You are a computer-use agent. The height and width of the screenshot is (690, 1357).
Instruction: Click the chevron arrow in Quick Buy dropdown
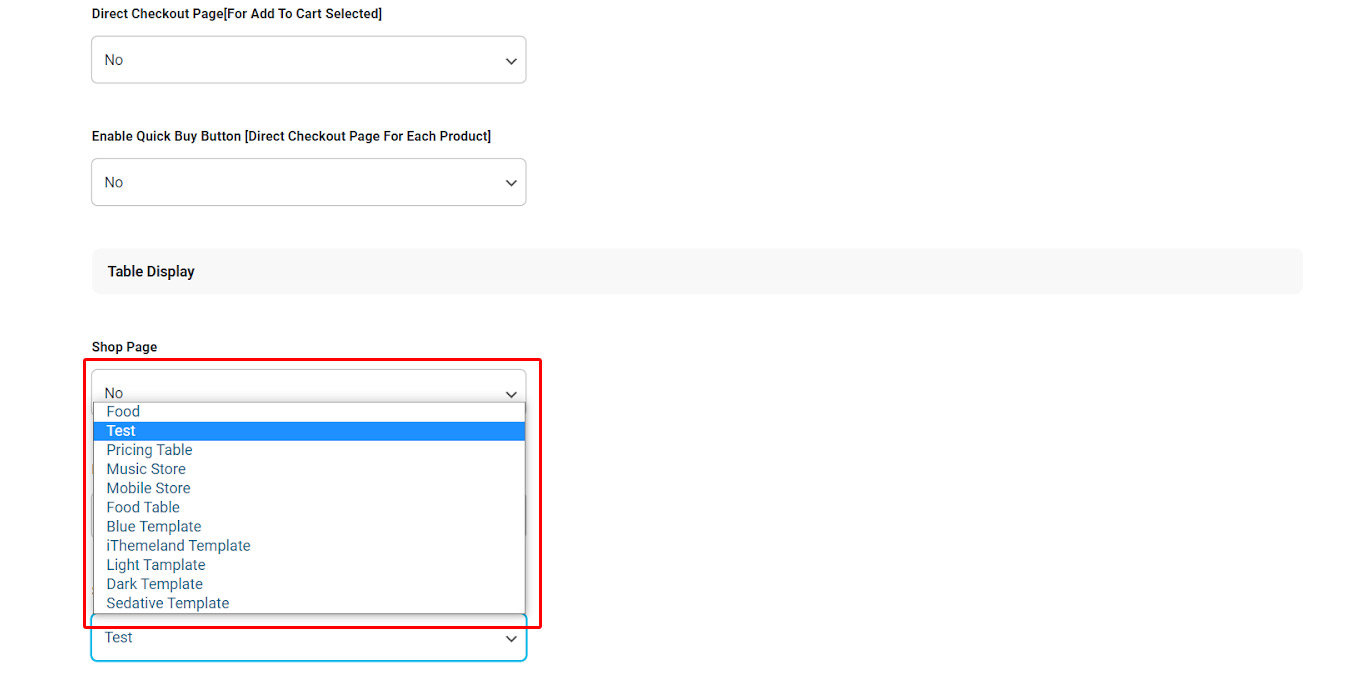(511, 183)
